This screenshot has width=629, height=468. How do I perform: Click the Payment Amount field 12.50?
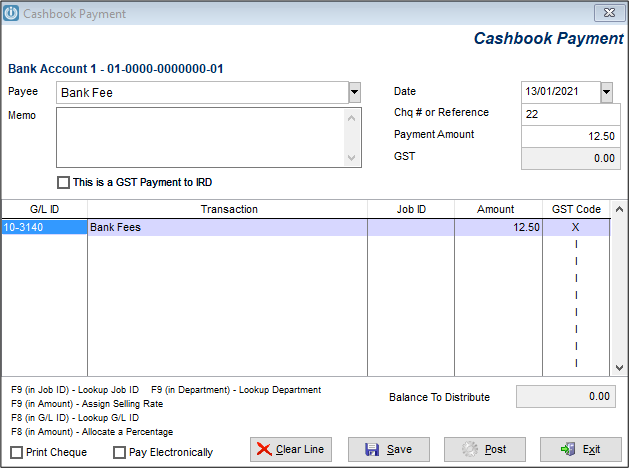coord(571,136)
